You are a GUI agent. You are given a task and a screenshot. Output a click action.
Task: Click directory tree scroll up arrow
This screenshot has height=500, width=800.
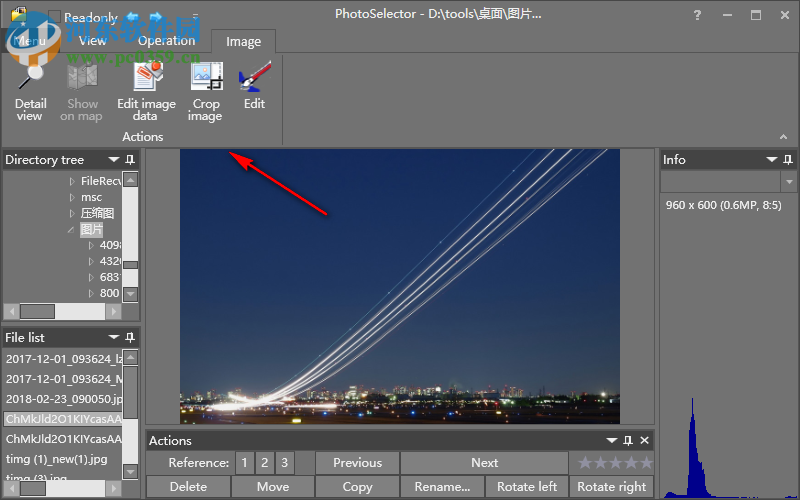point(131,180)
